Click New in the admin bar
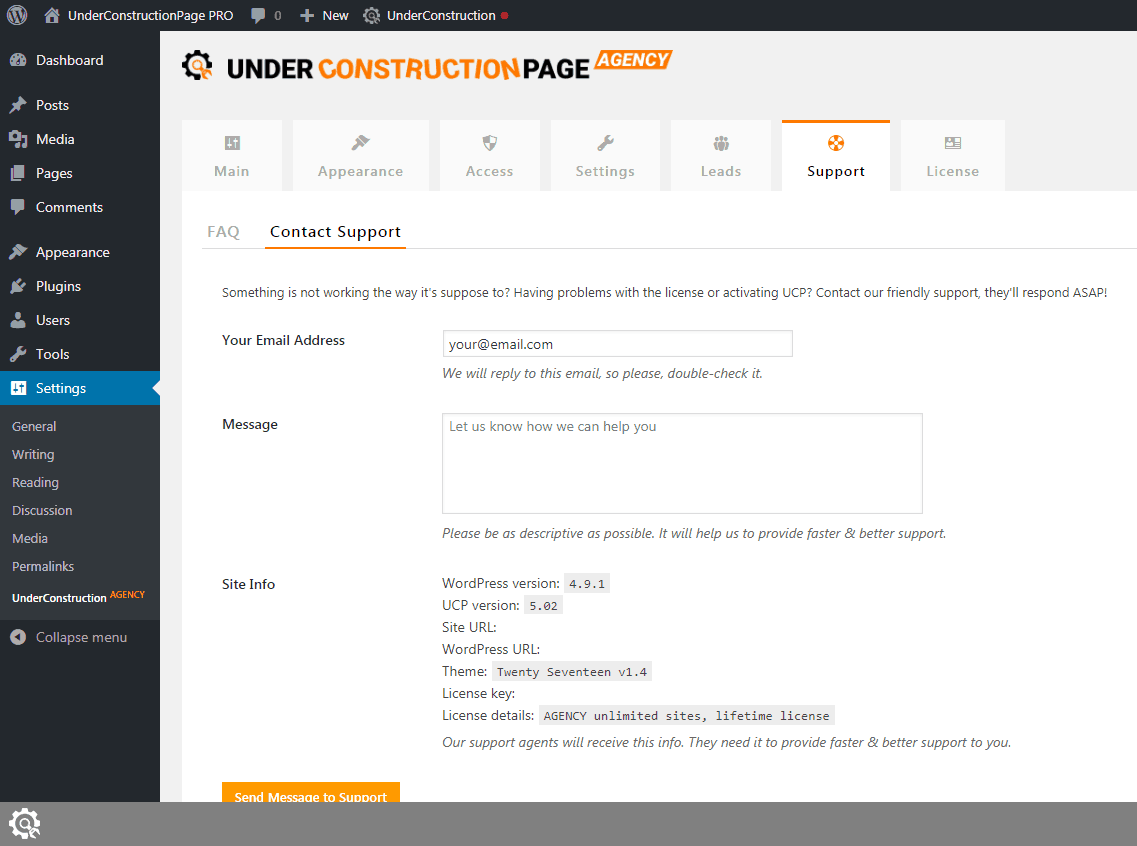 pos(335,15)
